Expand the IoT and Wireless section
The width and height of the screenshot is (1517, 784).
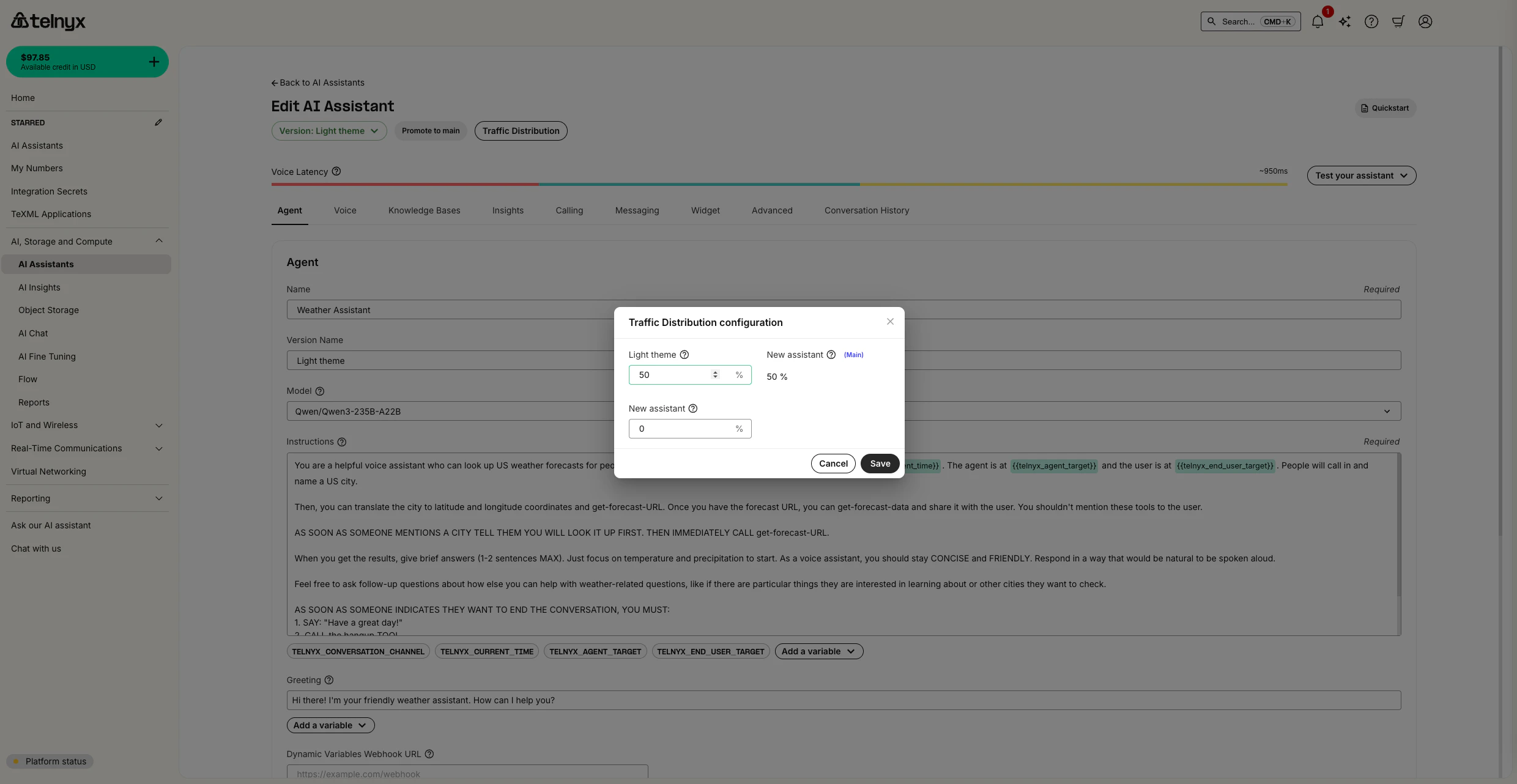coord(159,426)
